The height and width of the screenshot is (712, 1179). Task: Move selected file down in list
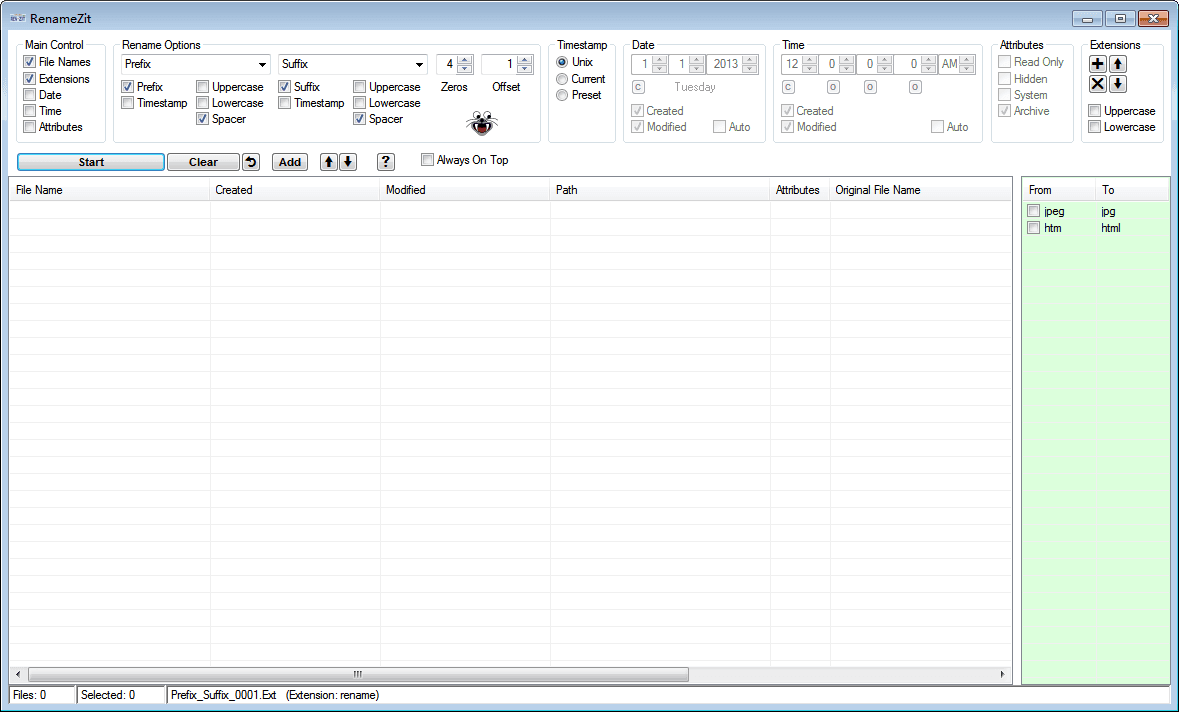click(347, 162)
